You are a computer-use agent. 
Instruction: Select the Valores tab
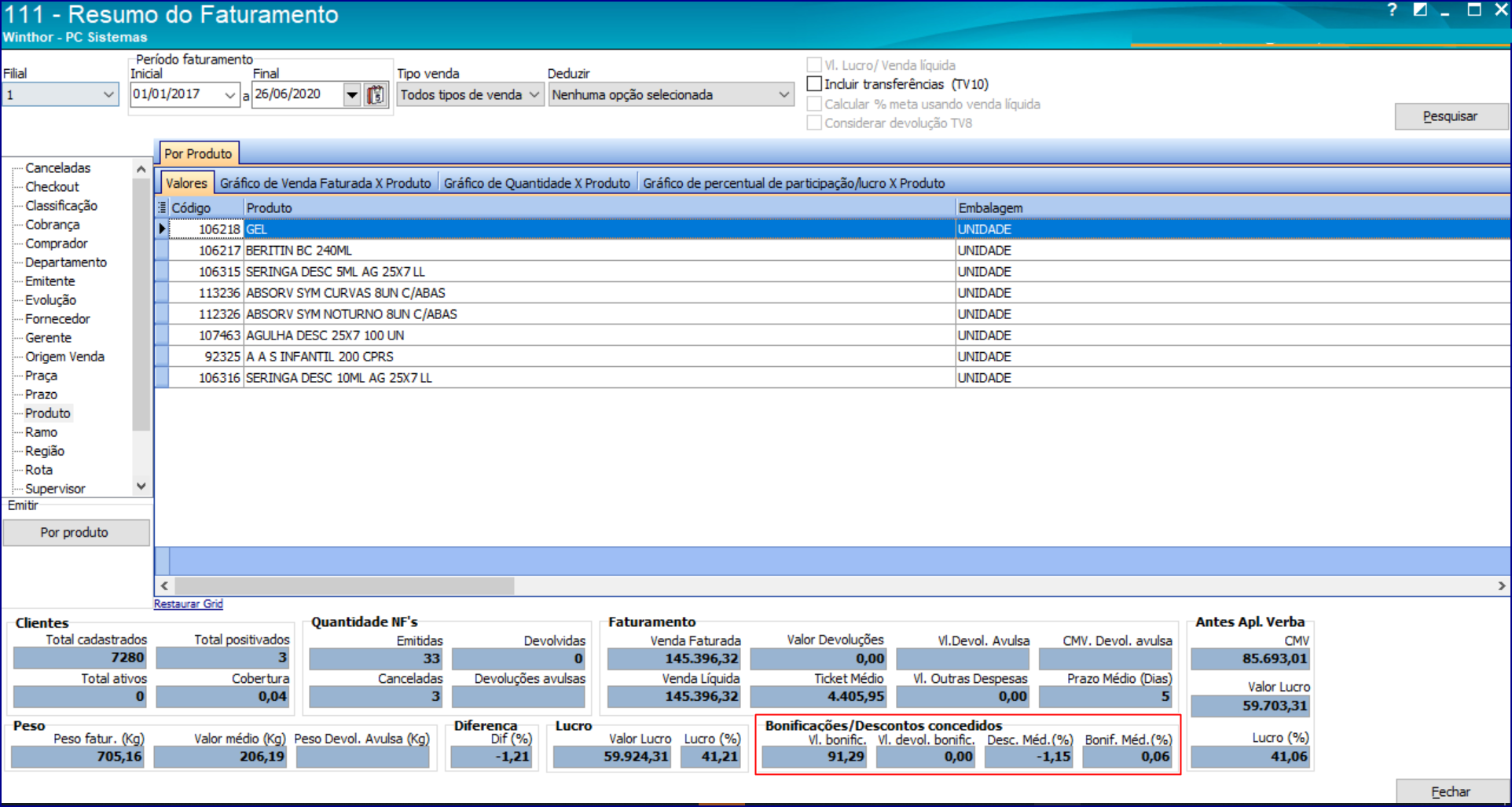[x=186, y=183]
